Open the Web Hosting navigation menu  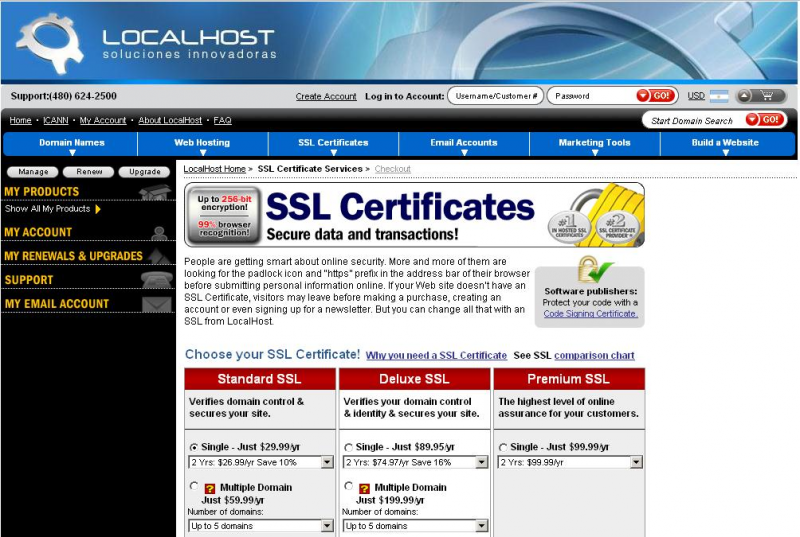[x=202, y=144]
